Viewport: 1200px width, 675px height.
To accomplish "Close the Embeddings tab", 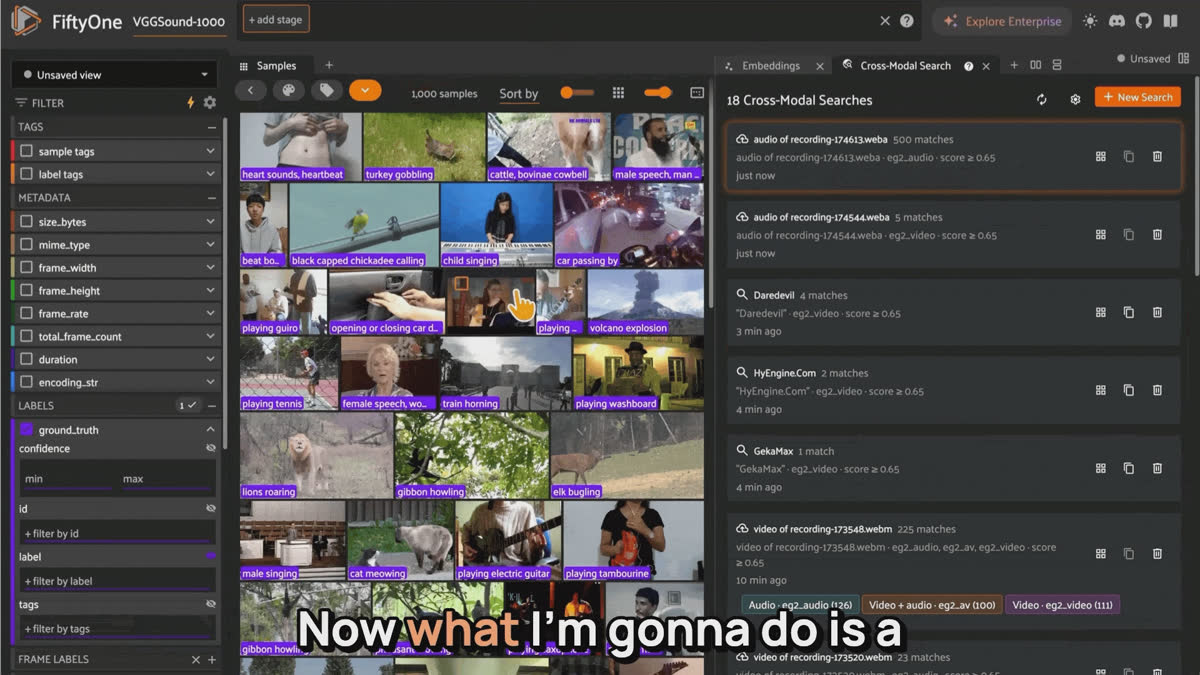I will (x=820, y=66).
